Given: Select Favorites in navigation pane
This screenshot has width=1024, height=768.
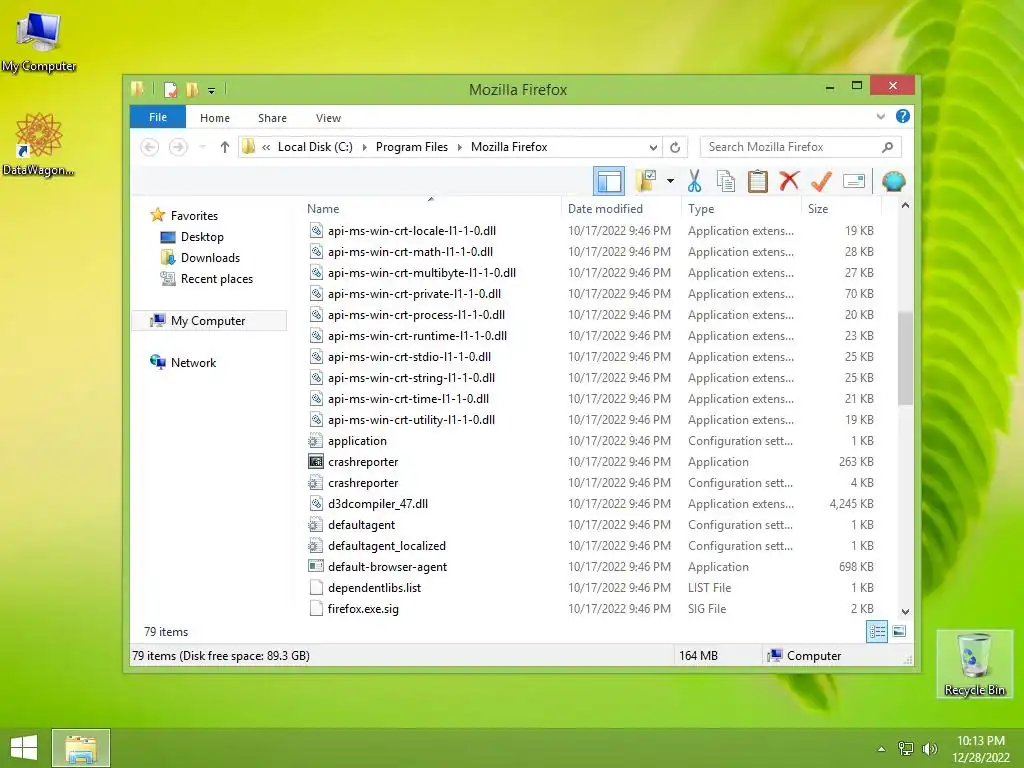Looking at the screenshot, I should (x=194, y=216).
